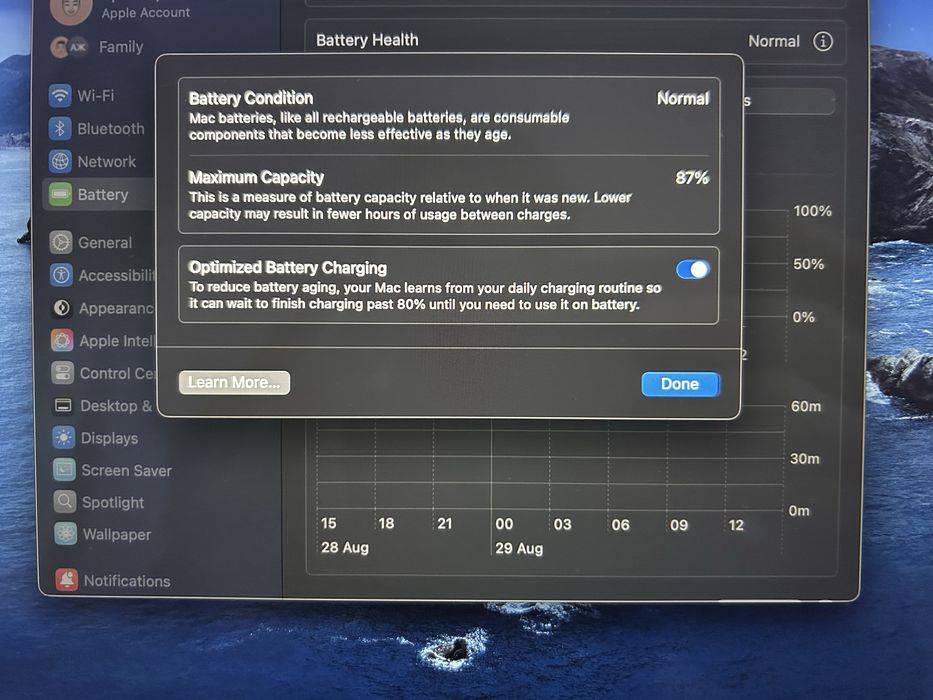Image resolution: width=933 pixels, height=700 pixels.
Task: Open the Spotlight magnifier icon
Action: click(64, 502)
